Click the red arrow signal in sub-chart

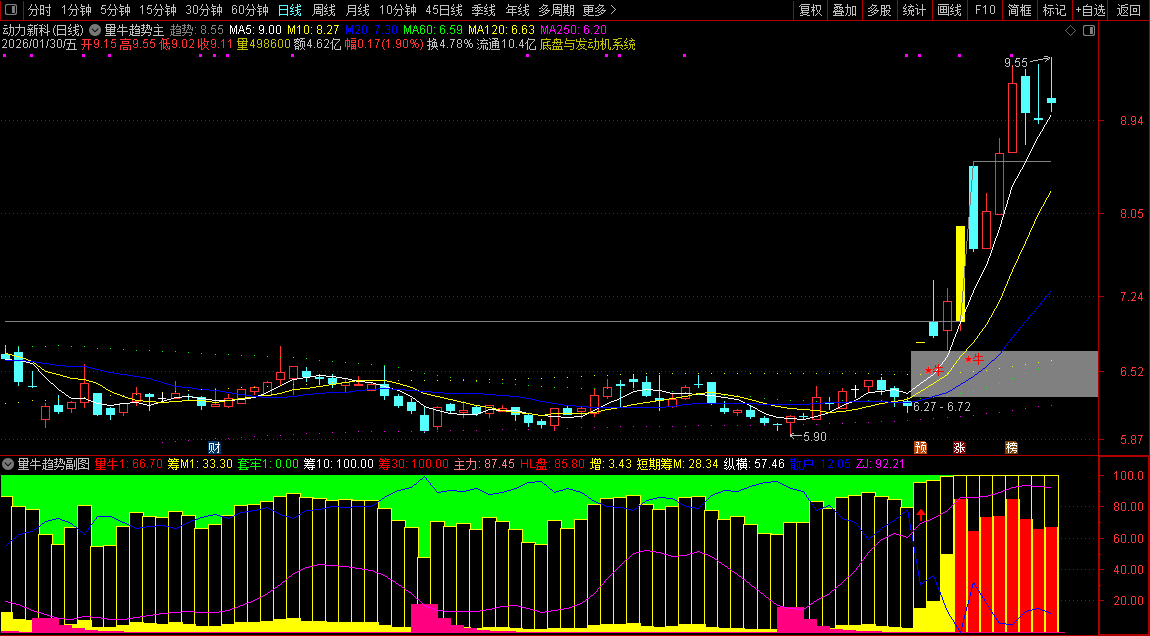click(x=921, y=513)
